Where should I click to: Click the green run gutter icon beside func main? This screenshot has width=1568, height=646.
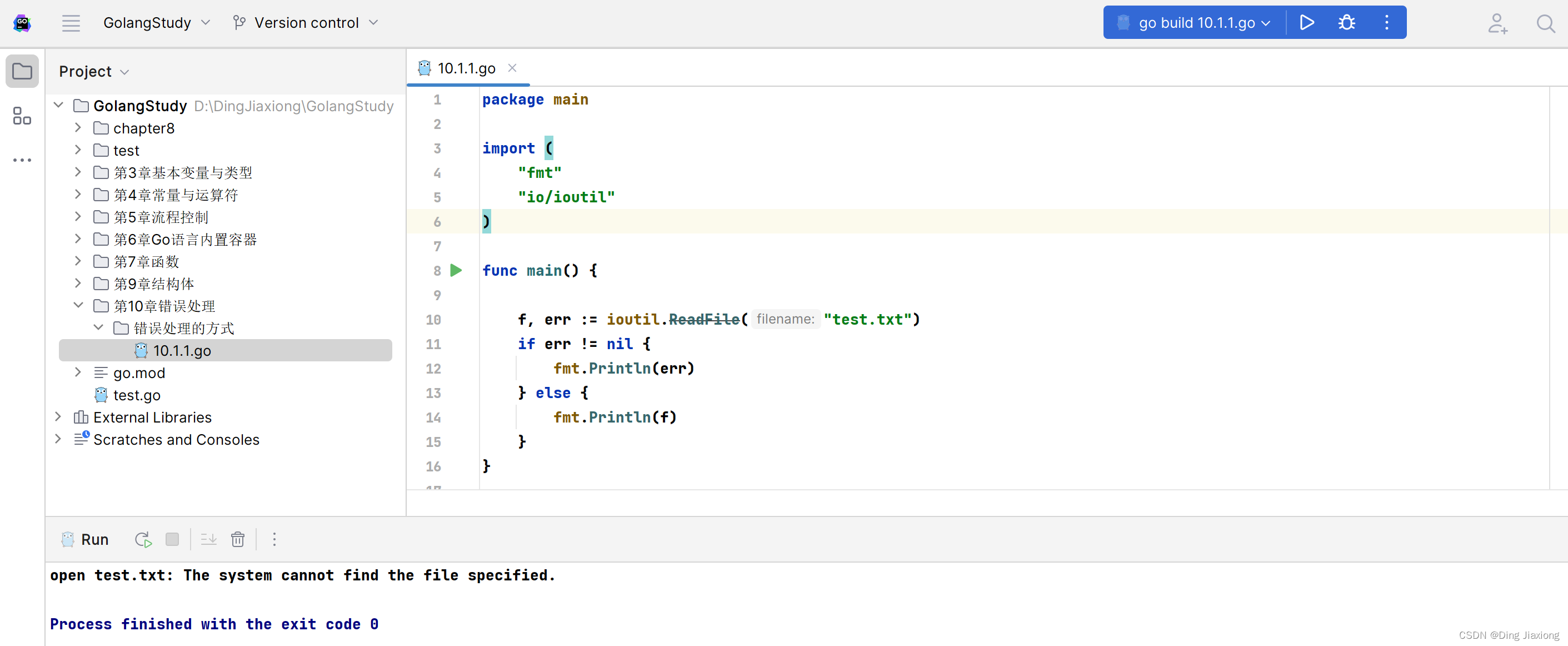point(456,270)
